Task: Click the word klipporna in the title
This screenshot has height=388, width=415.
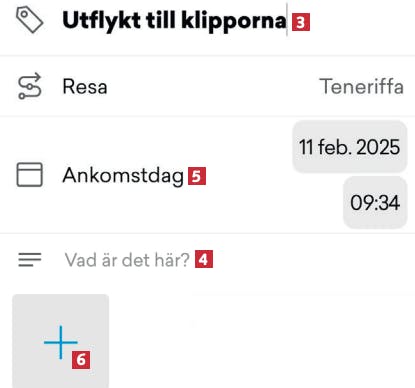Action: [234, 21]
